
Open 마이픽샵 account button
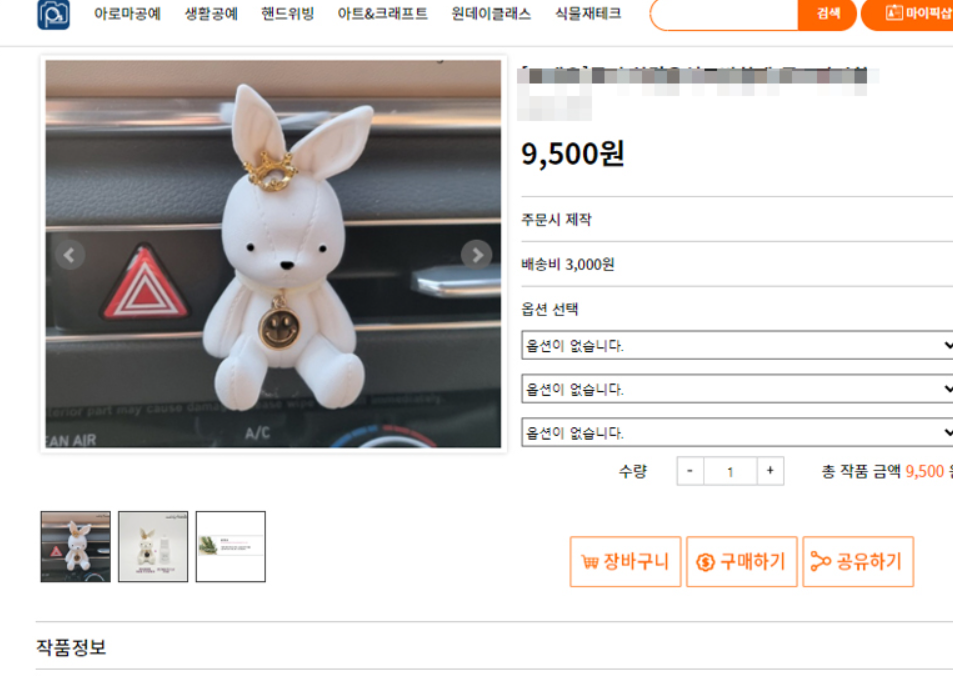pos(907,14)
